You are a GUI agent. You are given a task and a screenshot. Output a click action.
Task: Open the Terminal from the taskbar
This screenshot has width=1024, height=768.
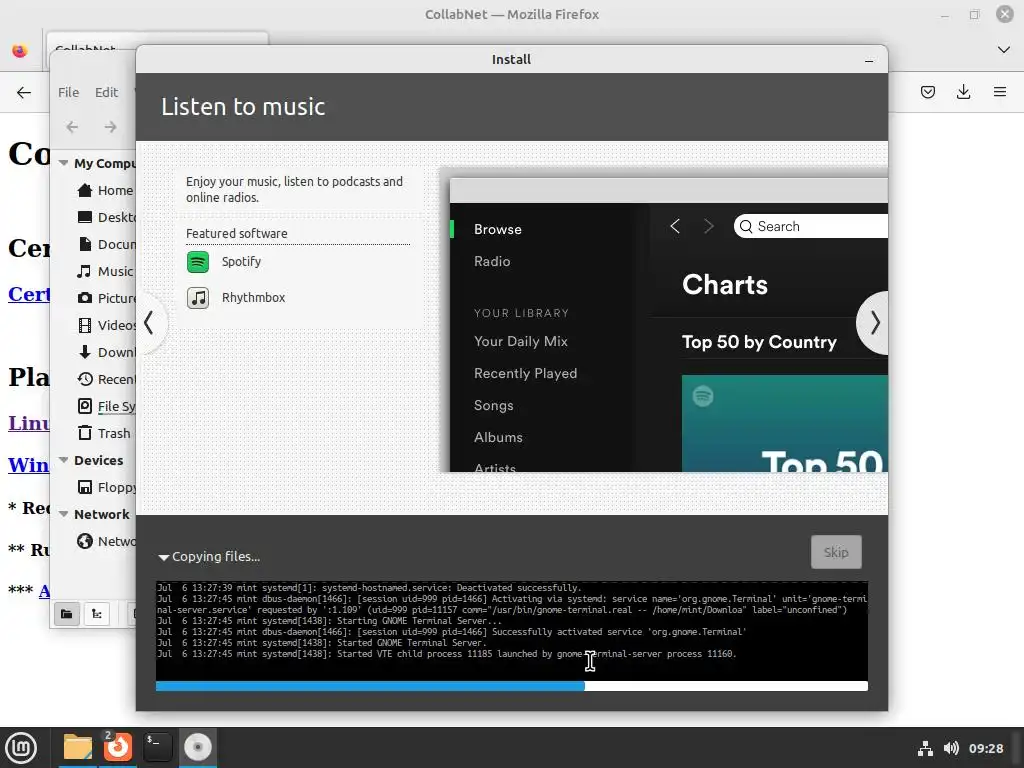click(x=158, y=747)
